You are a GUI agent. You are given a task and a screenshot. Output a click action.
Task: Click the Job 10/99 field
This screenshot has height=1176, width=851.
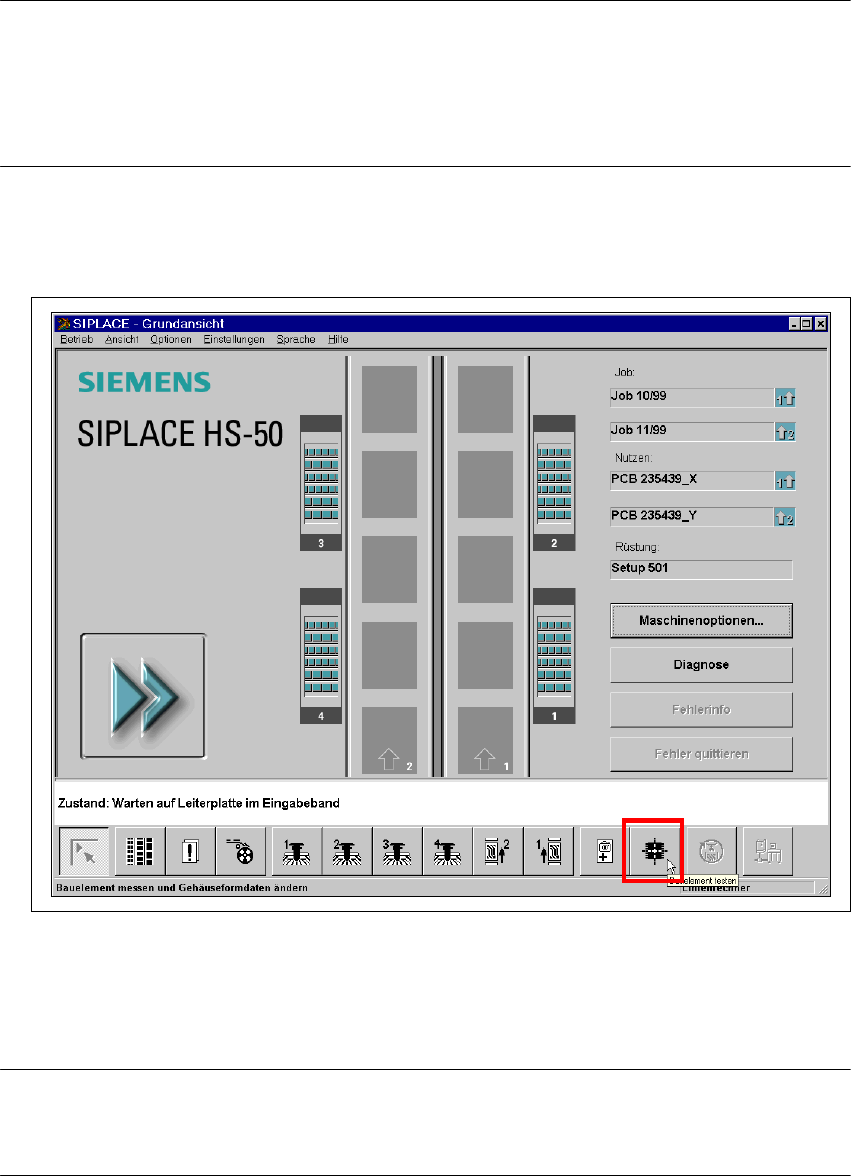(692, 398)
